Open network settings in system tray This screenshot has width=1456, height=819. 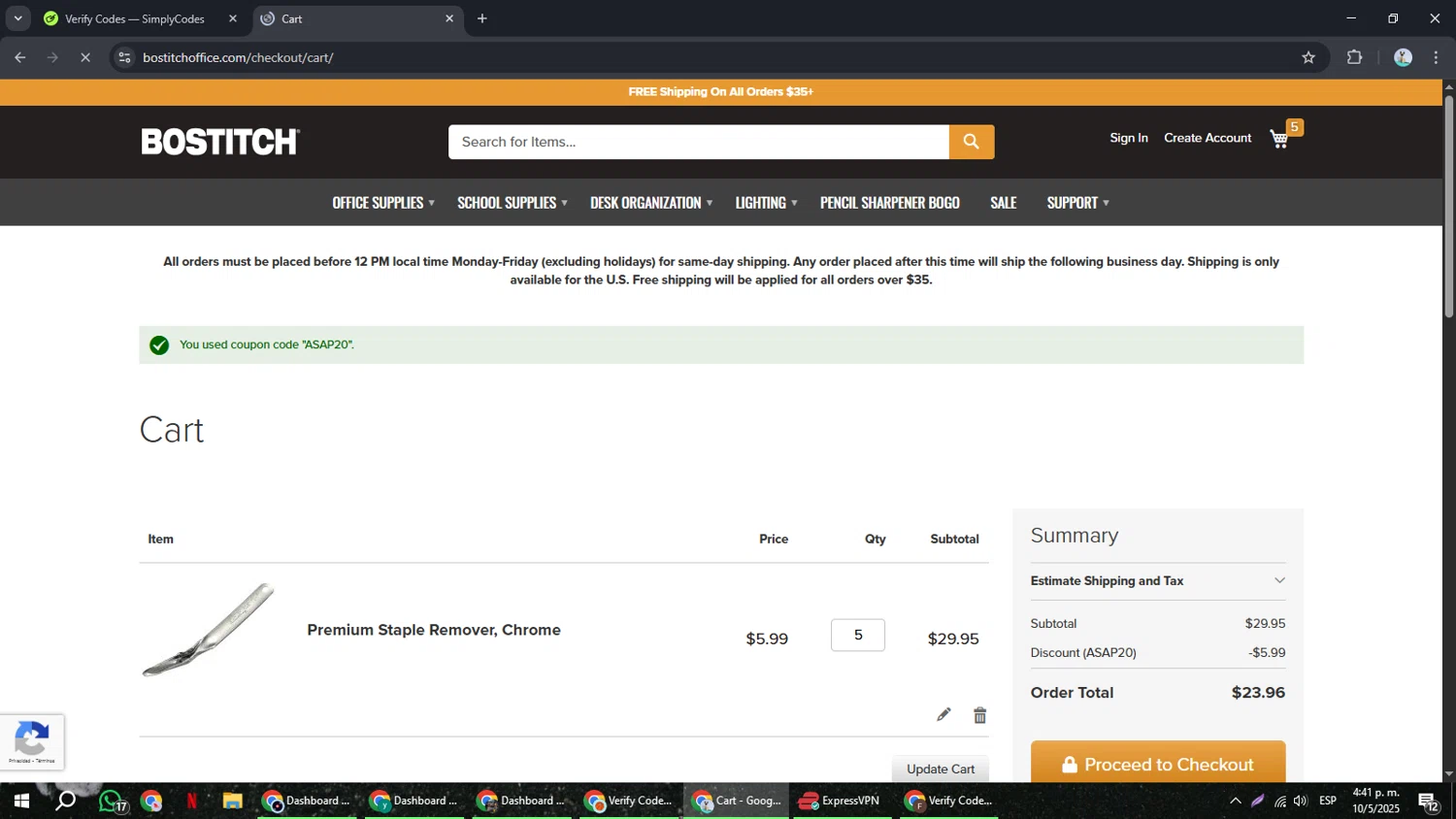(1280, 802)
